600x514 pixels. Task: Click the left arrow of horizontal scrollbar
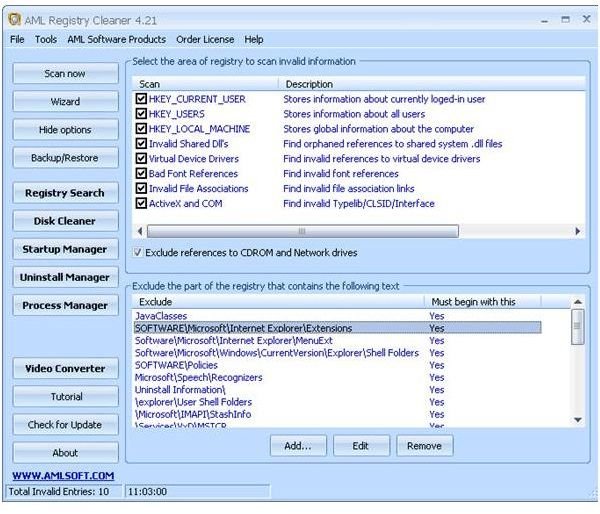point(140,231)
